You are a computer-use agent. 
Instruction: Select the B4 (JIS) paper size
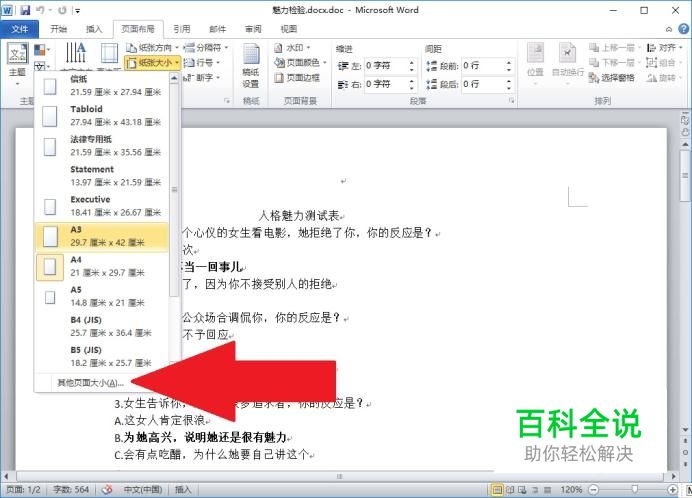click(x=102, y=326)
